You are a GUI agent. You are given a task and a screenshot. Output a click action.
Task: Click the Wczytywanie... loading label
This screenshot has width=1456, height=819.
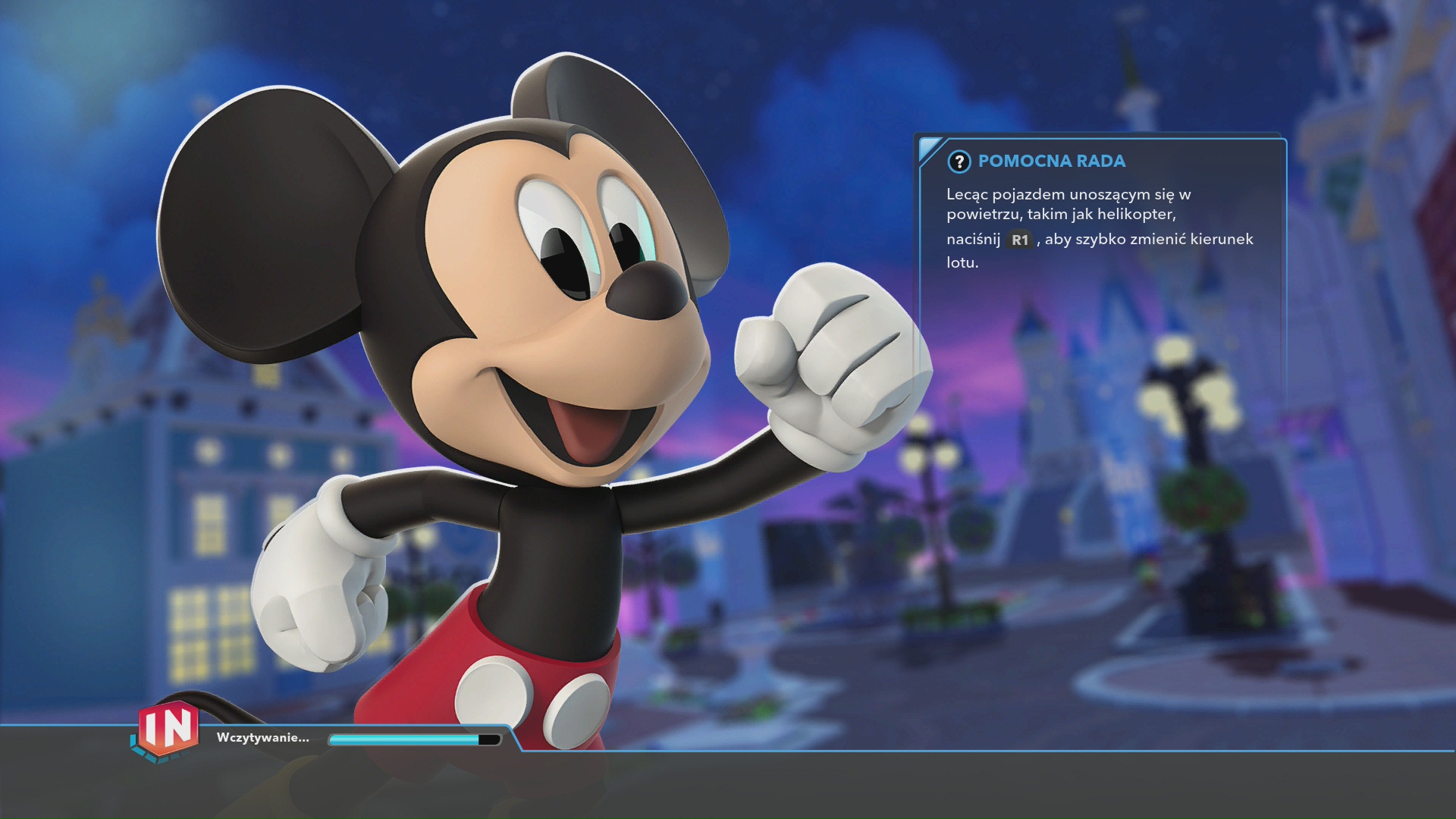click(x=262, y=738)
